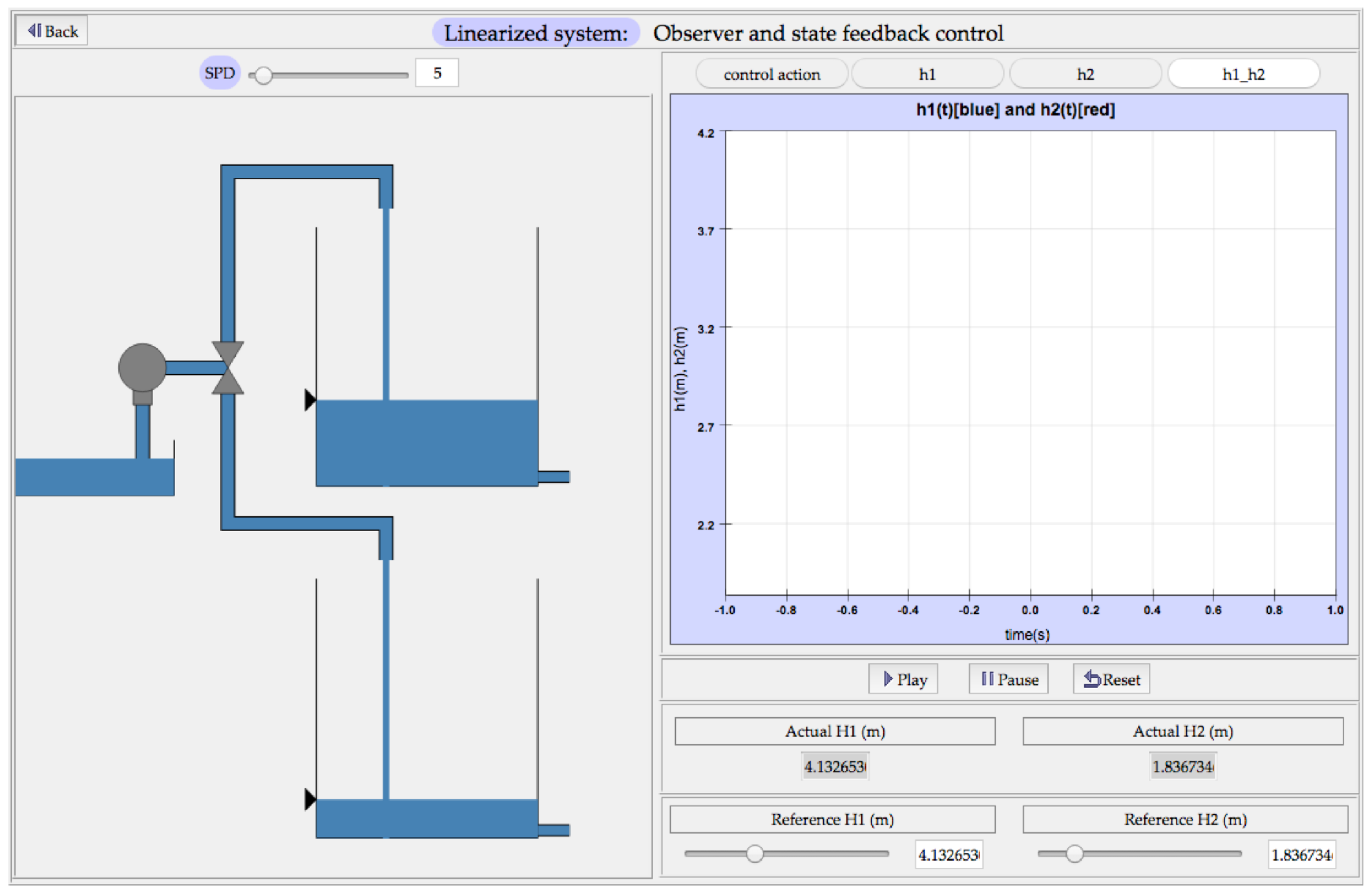Click the lower tank water area
The image size is (1372, 894).
coord(461,819)
